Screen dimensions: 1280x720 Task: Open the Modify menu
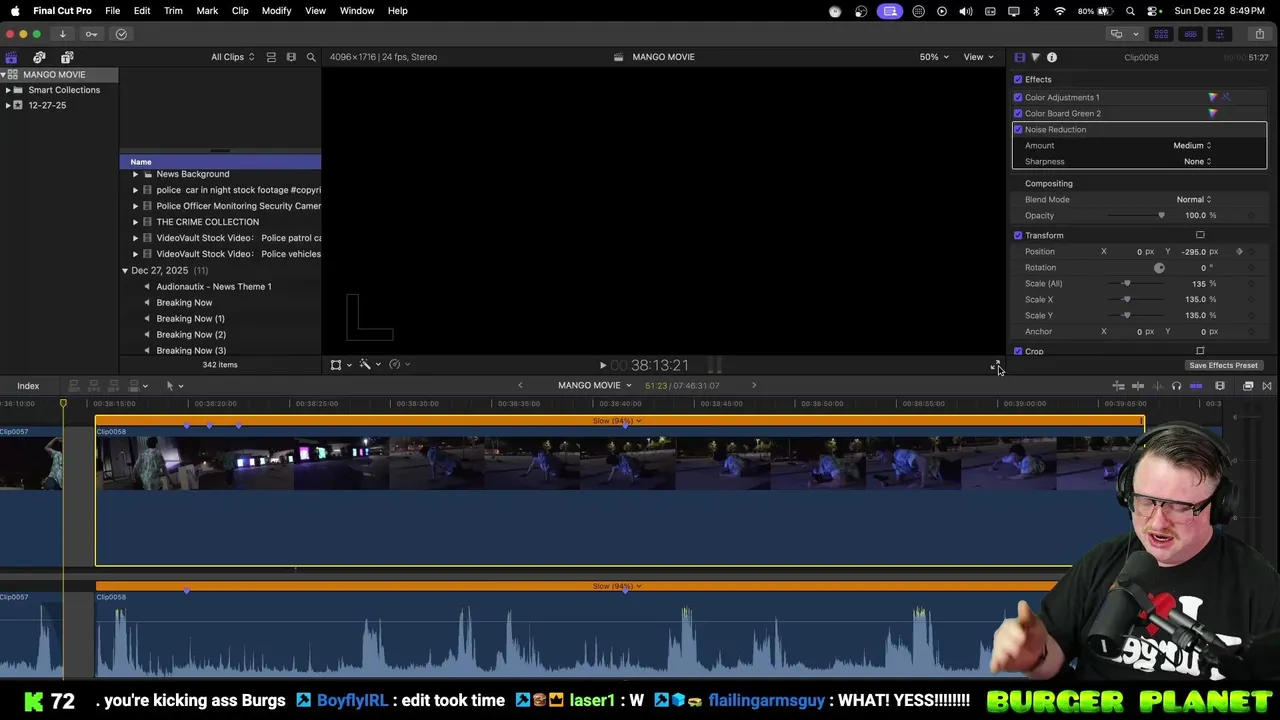point(276,11)
